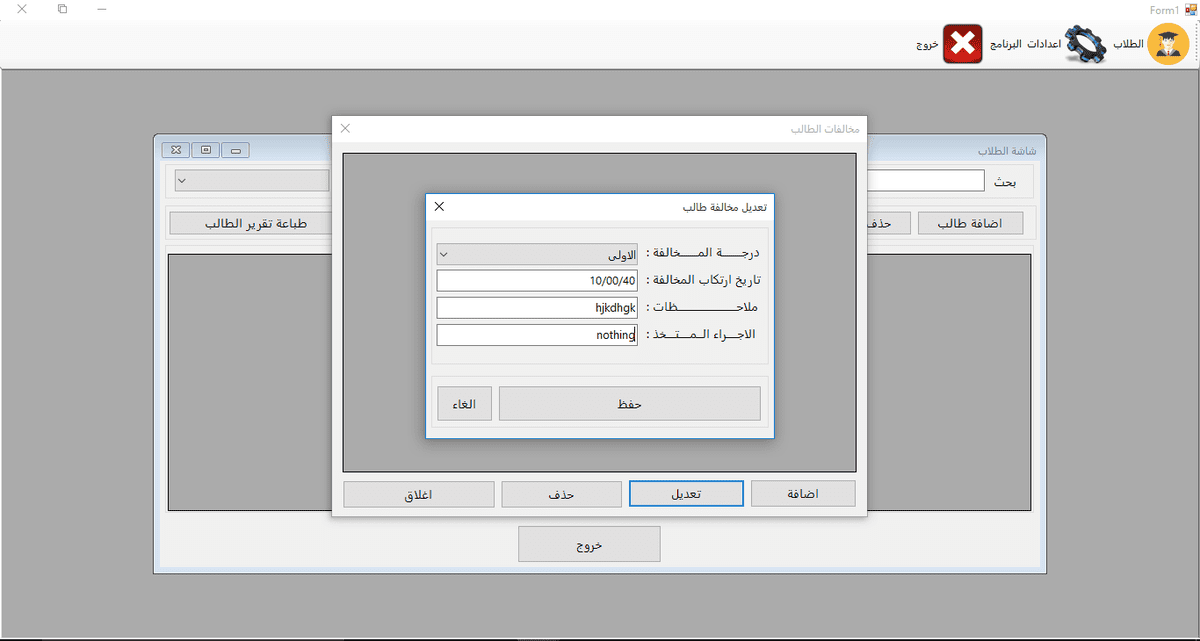
Task: Maximize the شاشة الطلاب child window
Action: tap(205, 150)
